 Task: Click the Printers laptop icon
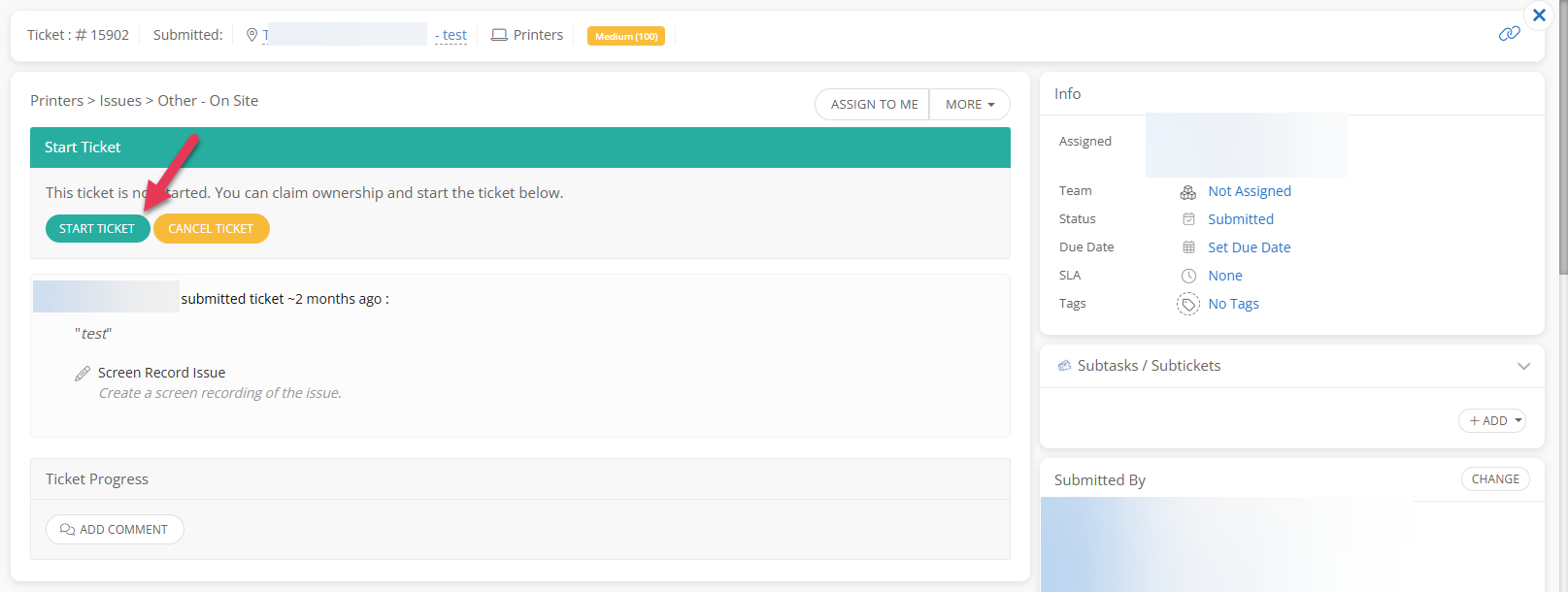tap(499, 35)
